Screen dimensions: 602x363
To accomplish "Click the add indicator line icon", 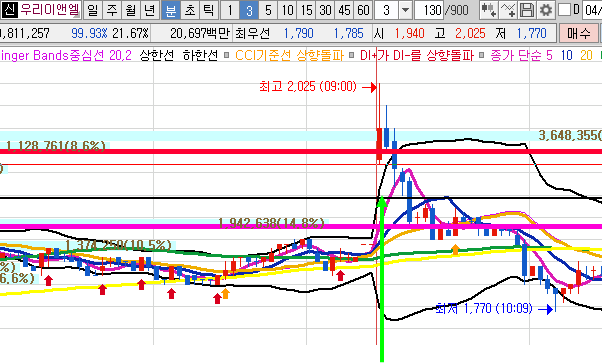I will point(508,10).
